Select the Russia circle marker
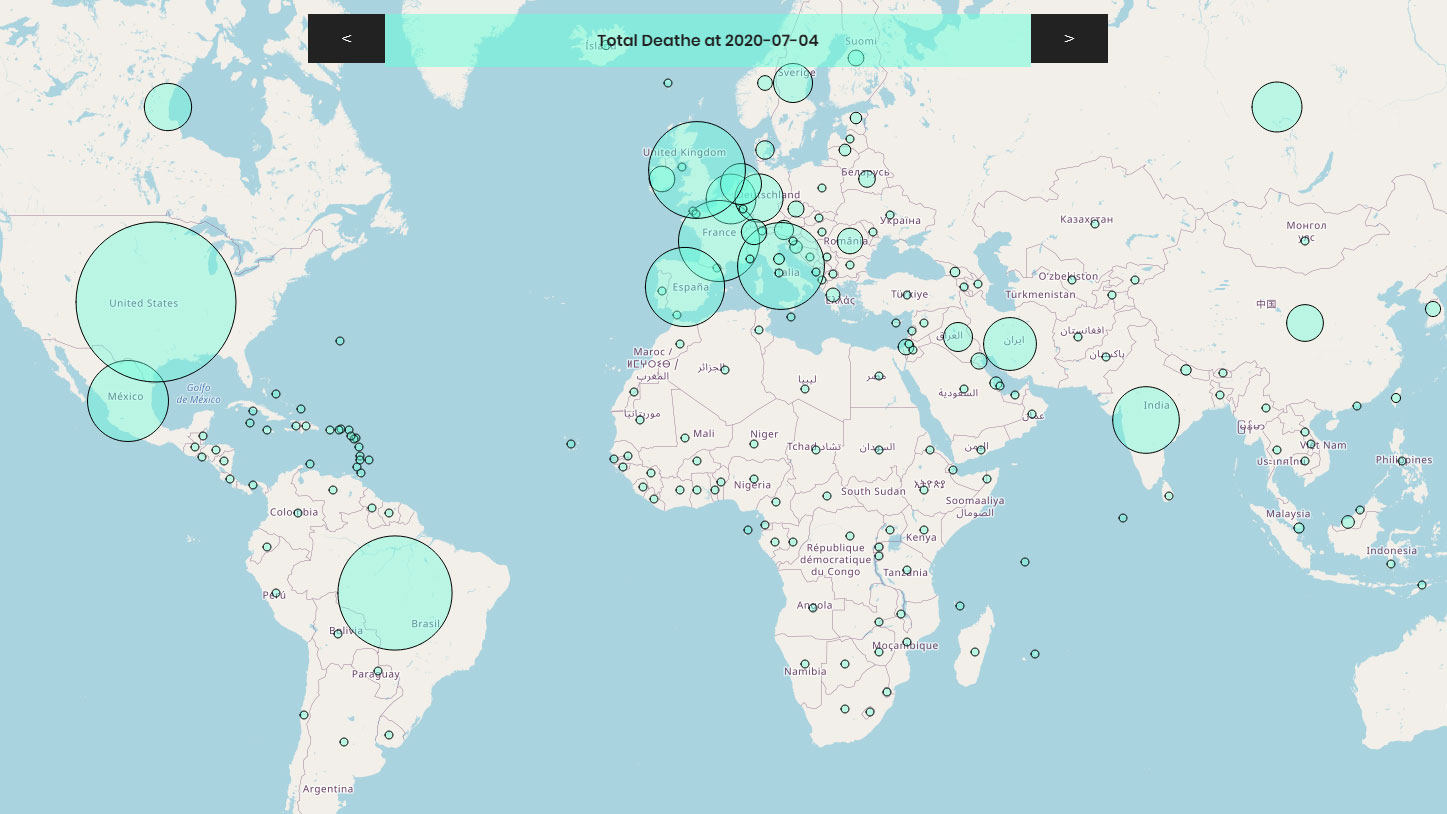The image size is (1447, 814). (x=1277, y=107)
